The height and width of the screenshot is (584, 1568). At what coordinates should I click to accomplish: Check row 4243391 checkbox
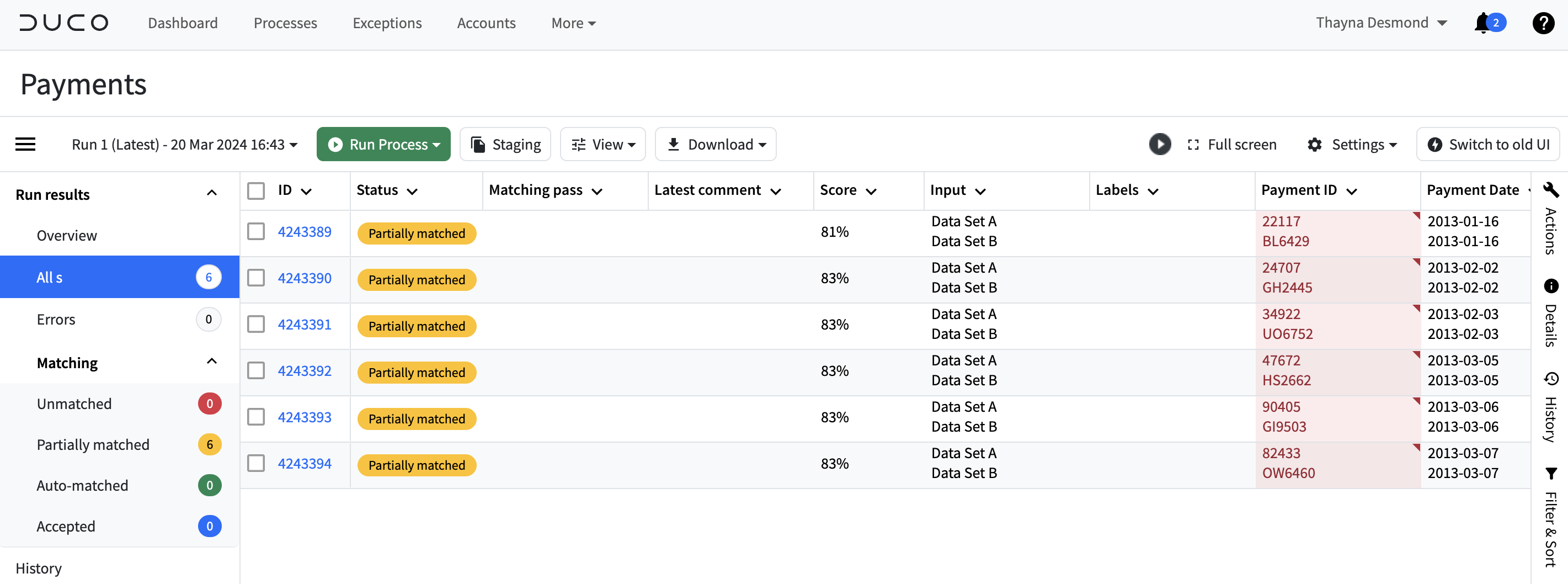[x=255, y=324]
